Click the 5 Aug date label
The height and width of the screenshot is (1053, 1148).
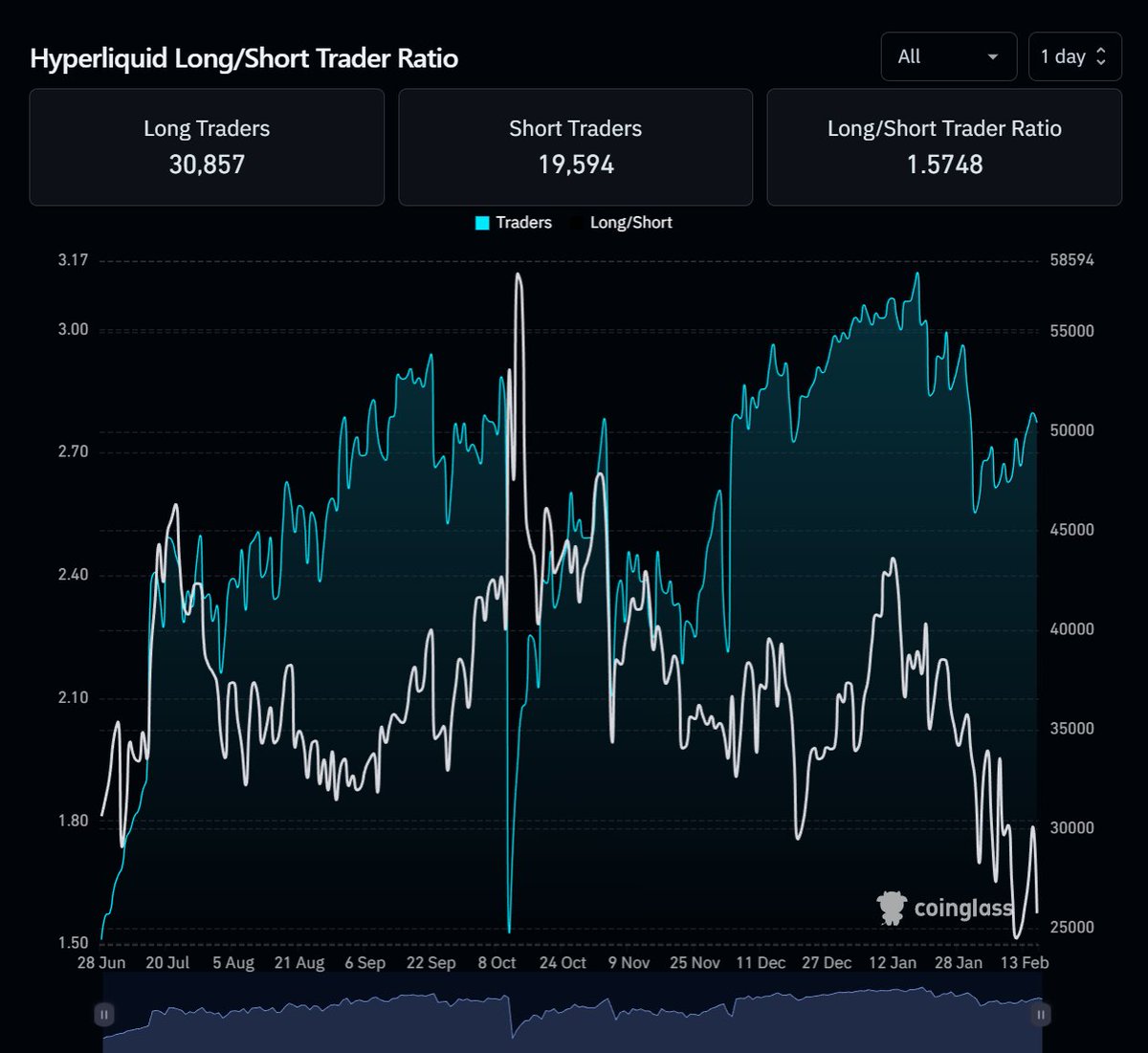pyautogui.click(x=233, y=962)
